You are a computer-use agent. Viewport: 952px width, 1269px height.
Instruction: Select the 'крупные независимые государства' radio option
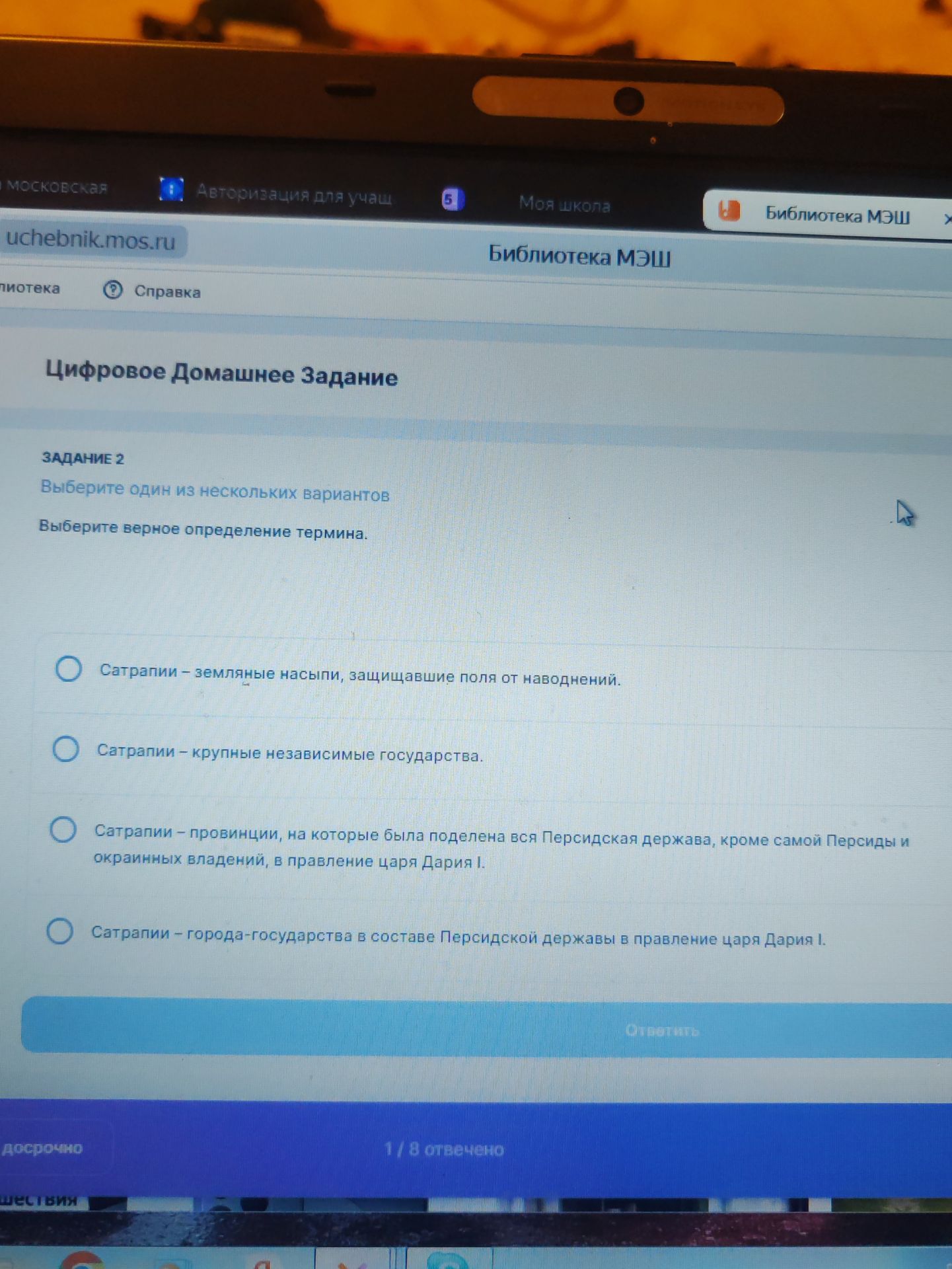click(x=66, y=749)
